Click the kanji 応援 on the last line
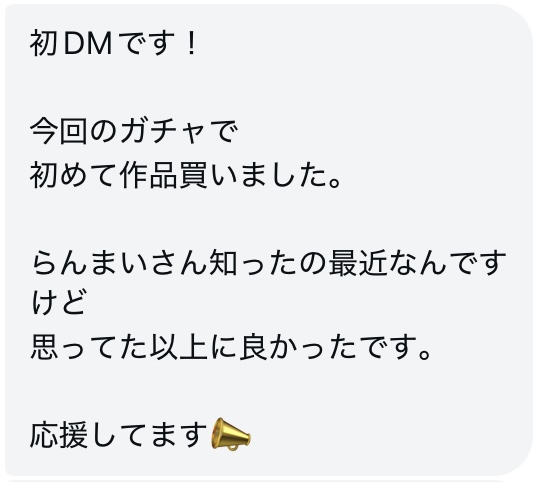The image size is (541, 482). (x=59, y=435)
